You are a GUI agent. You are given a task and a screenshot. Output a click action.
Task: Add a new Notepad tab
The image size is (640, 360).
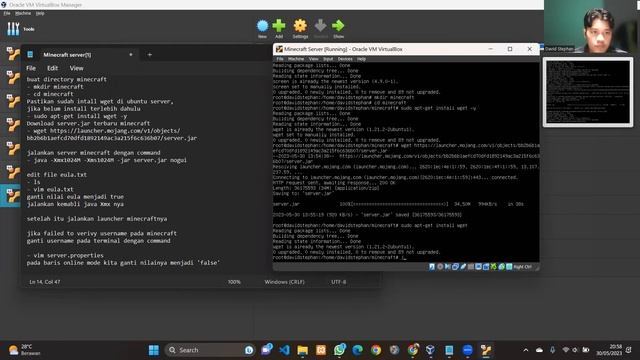(149, 55)
